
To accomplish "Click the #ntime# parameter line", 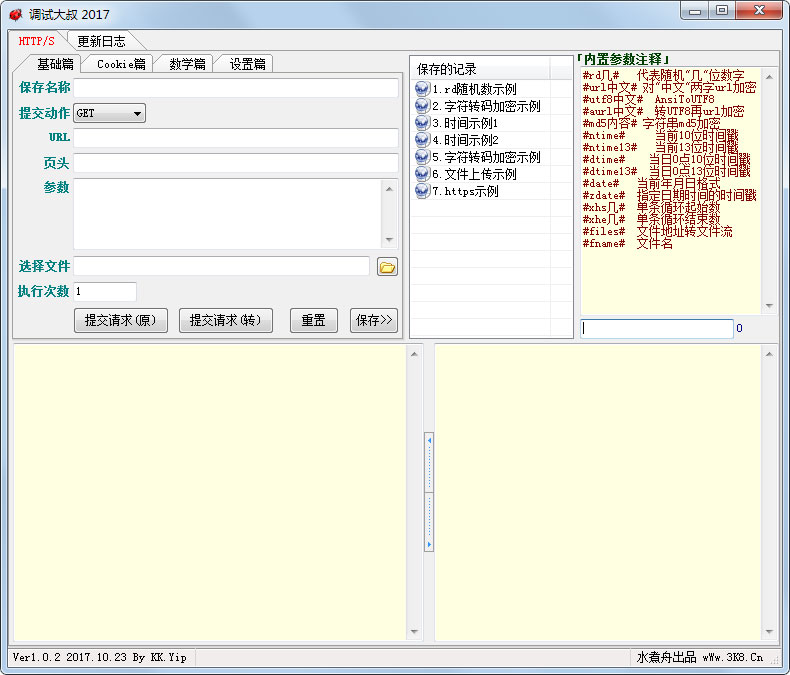I will point(660,136).
